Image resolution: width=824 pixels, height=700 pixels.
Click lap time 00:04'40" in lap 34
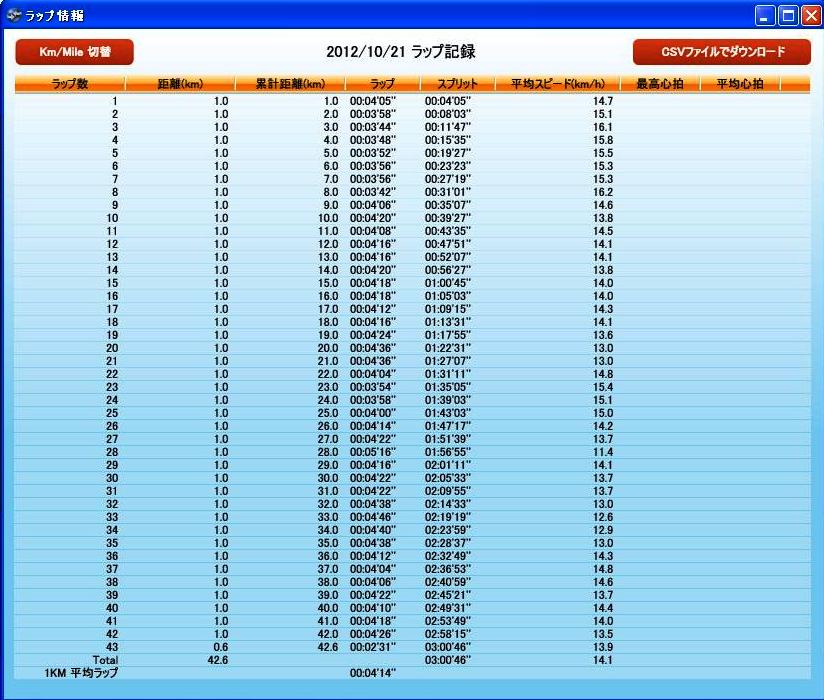[373, 530]
